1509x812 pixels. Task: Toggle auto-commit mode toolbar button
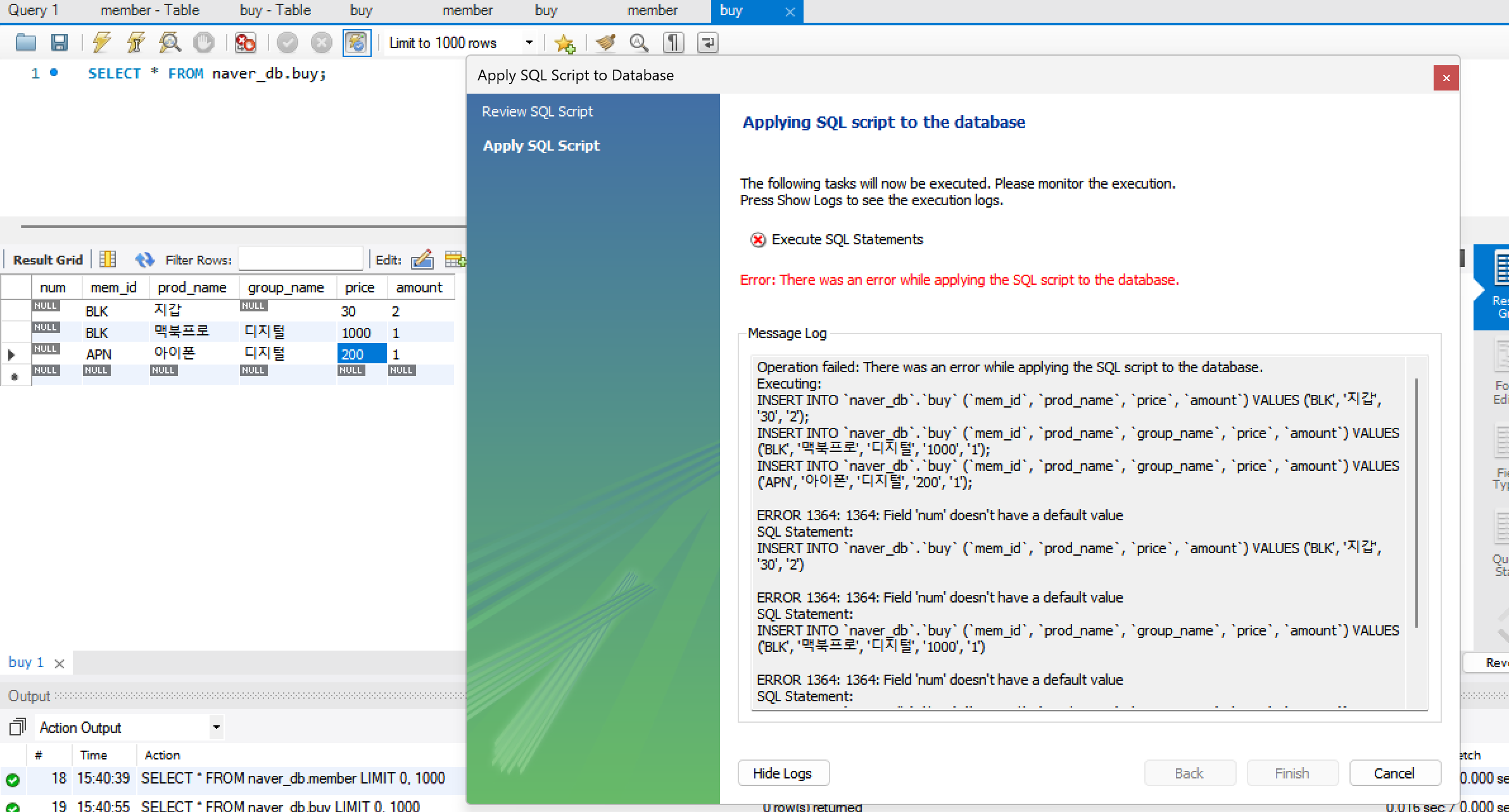coord(357,42)
